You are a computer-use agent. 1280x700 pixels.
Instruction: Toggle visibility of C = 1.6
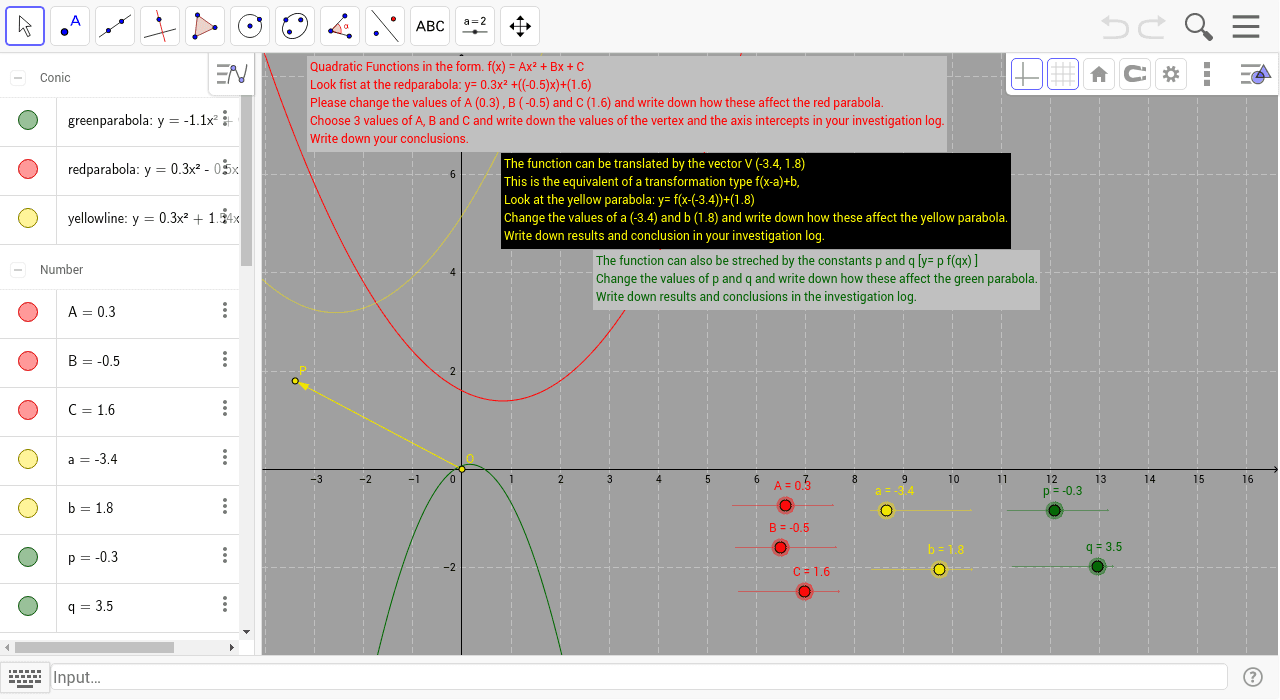pos(28,410)
